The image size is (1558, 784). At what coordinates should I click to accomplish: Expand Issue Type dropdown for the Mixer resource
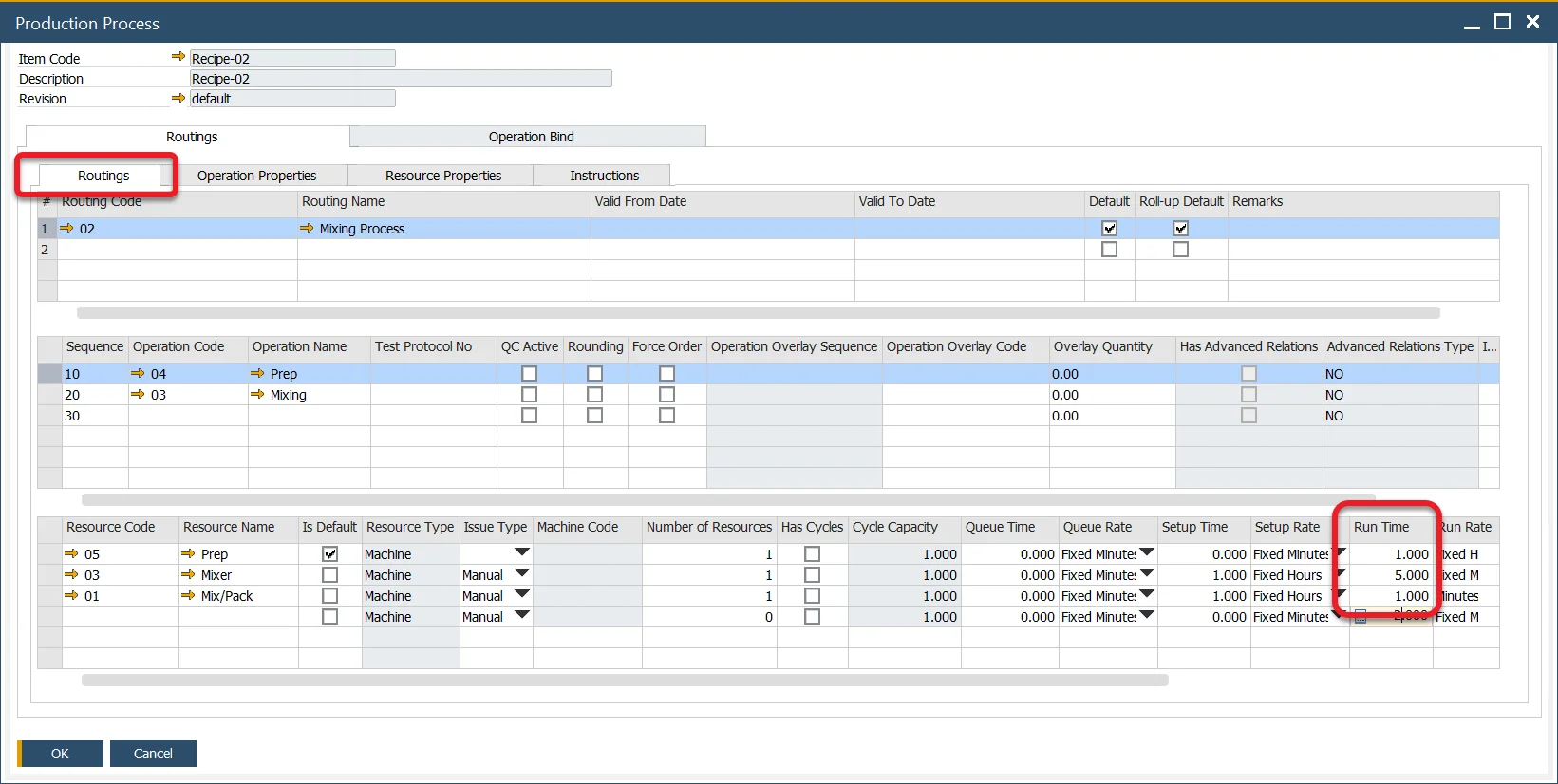[x=521, y=574]
